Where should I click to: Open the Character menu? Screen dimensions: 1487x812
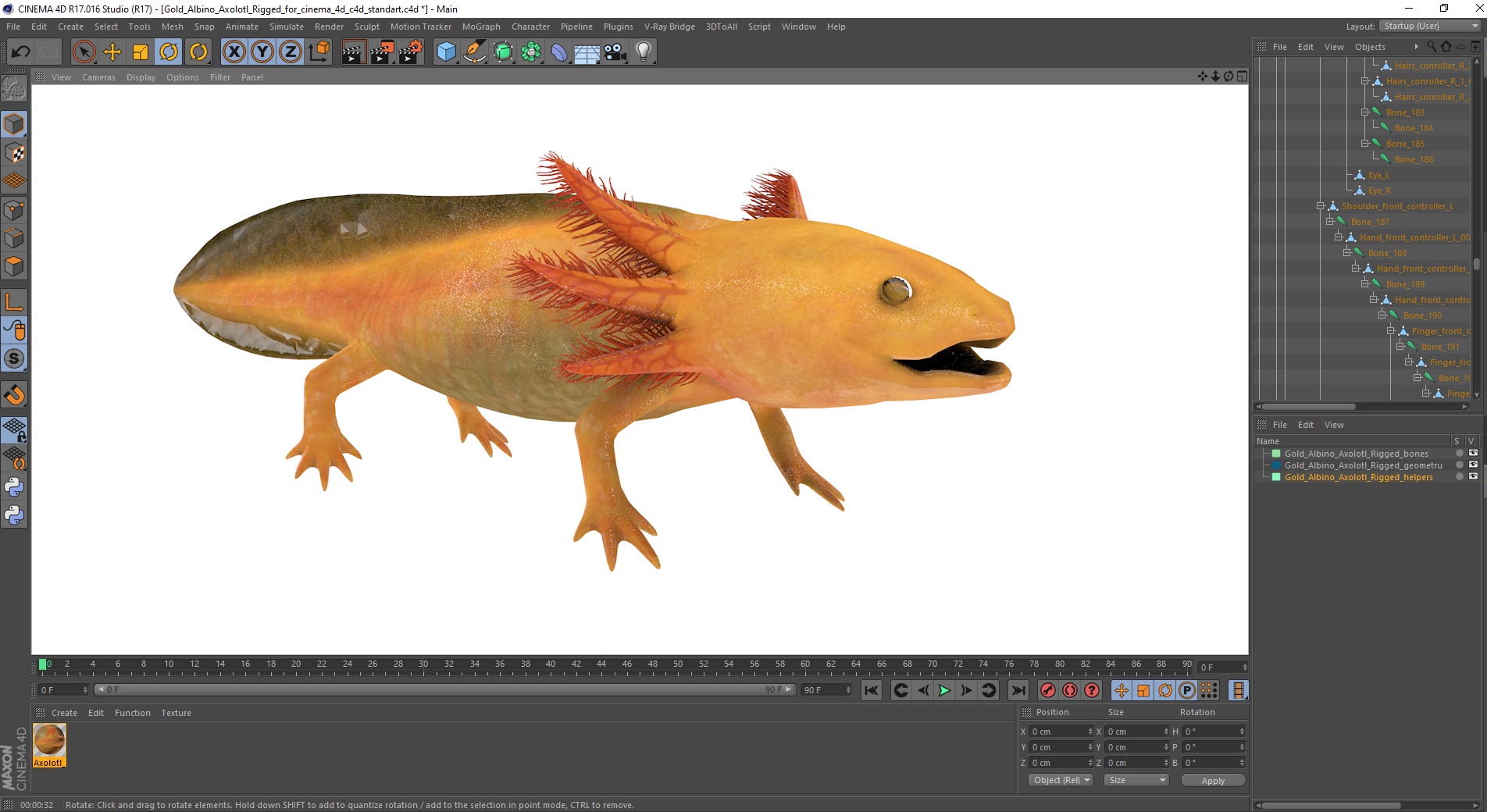point(530,27)
